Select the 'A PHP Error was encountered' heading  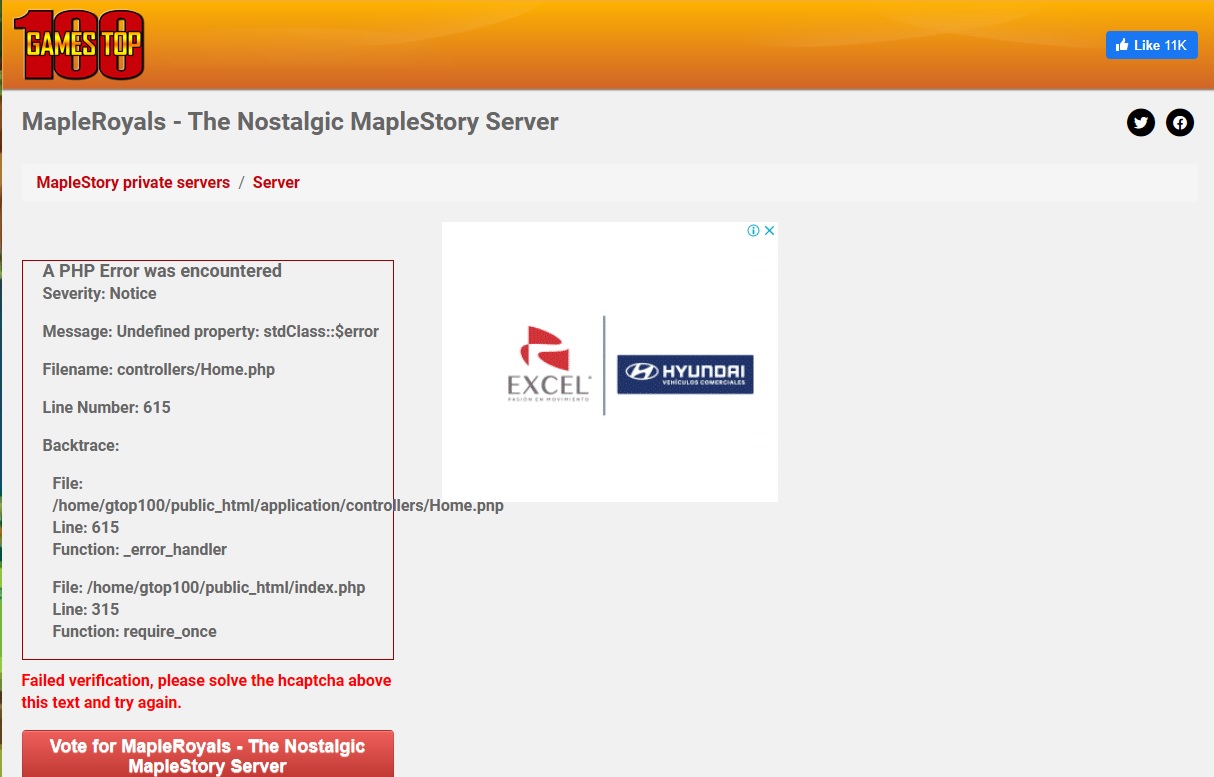click(x=162, y=271)
